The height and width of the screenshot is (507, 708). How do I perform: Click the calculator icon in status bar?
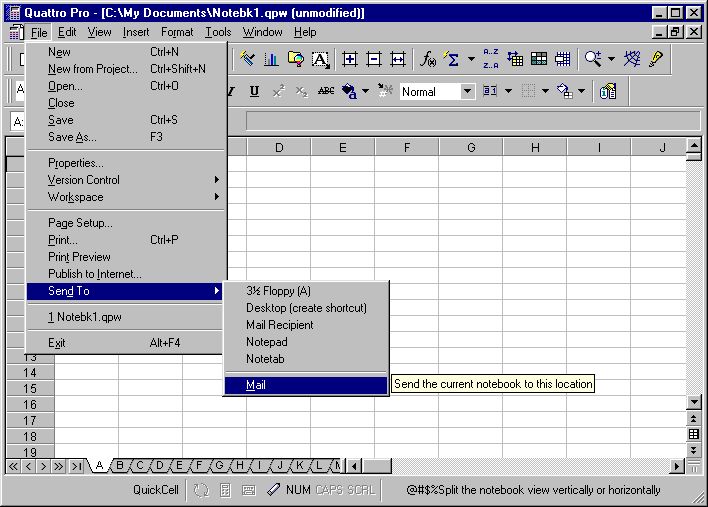tap(225, 490)
